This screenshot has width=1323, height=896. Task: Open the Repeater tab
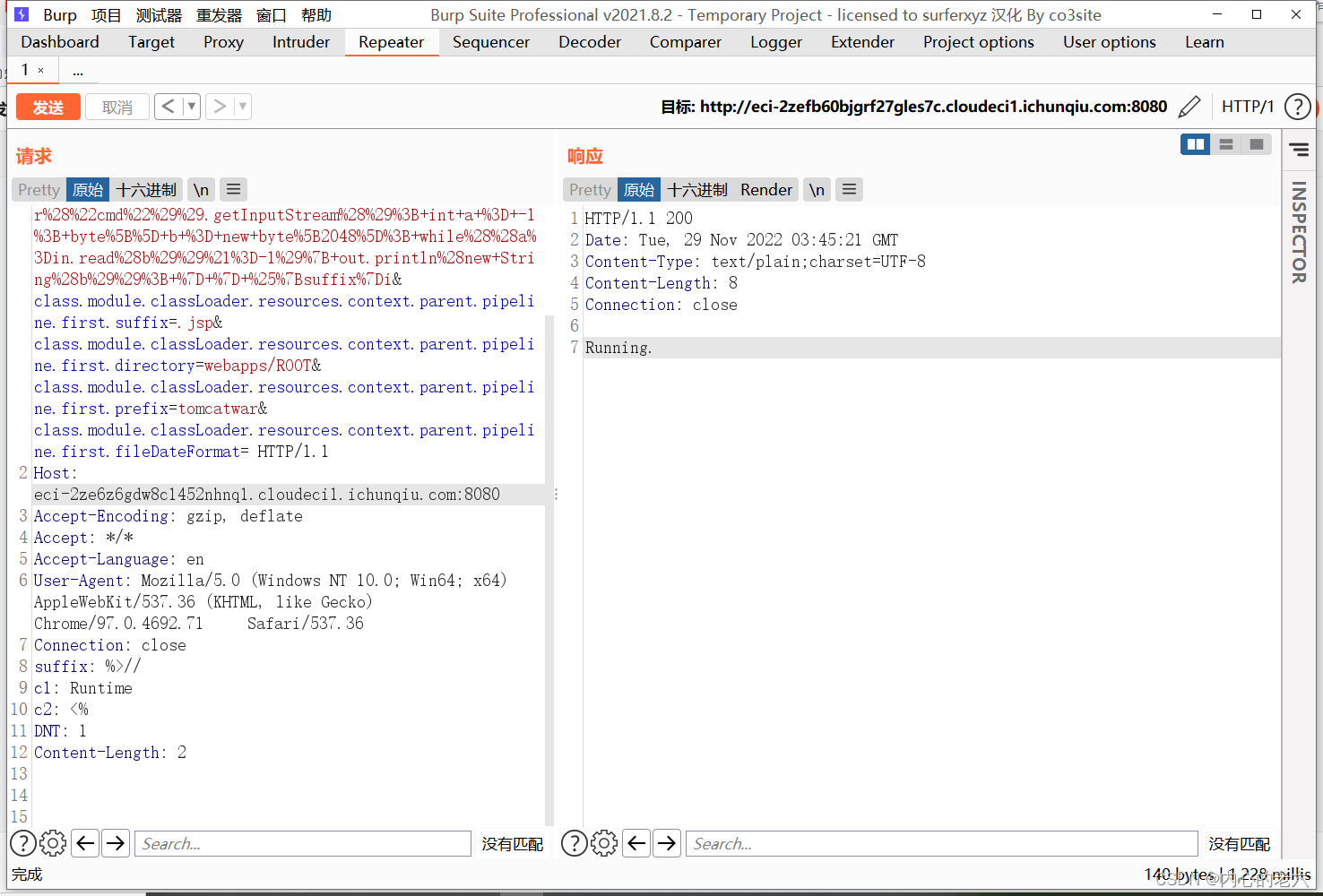click(392, 42)
